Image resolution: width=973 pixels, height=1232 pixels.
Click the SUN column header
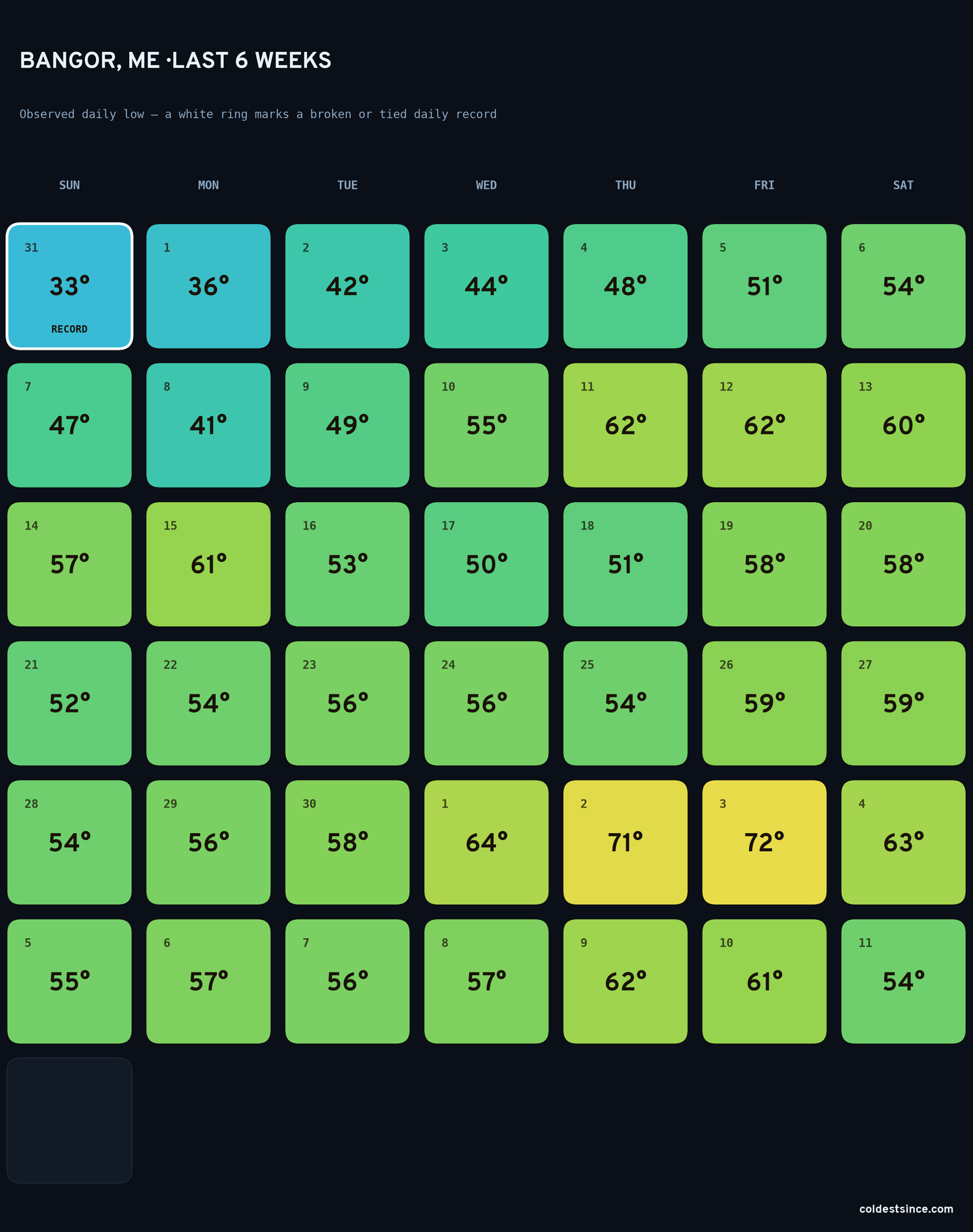tap(69, 185)
